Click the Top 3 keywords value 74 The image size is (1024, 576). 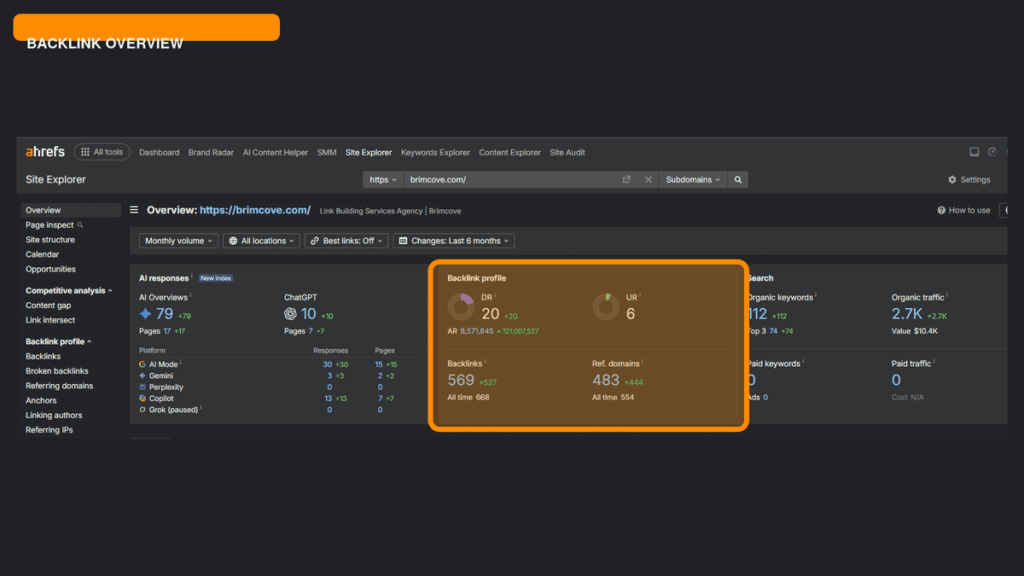[773, 331]
